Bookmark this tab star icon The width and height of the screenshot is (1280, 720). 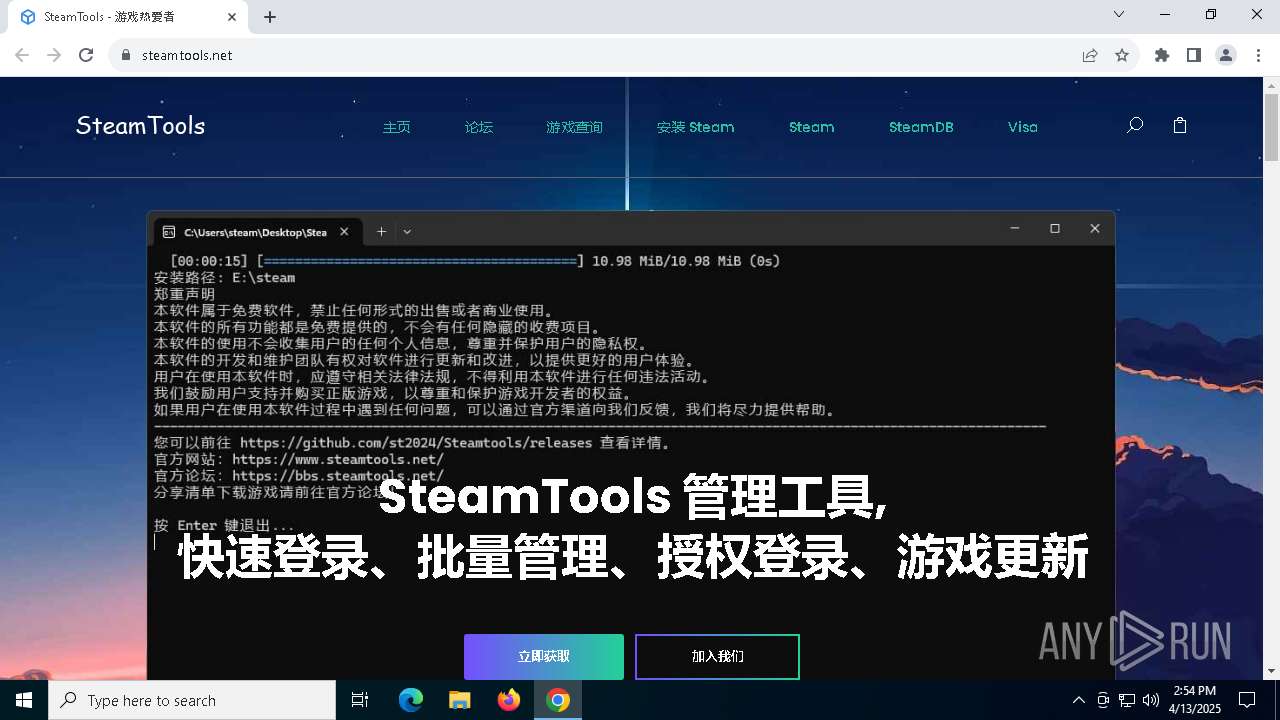[1122, 55]
